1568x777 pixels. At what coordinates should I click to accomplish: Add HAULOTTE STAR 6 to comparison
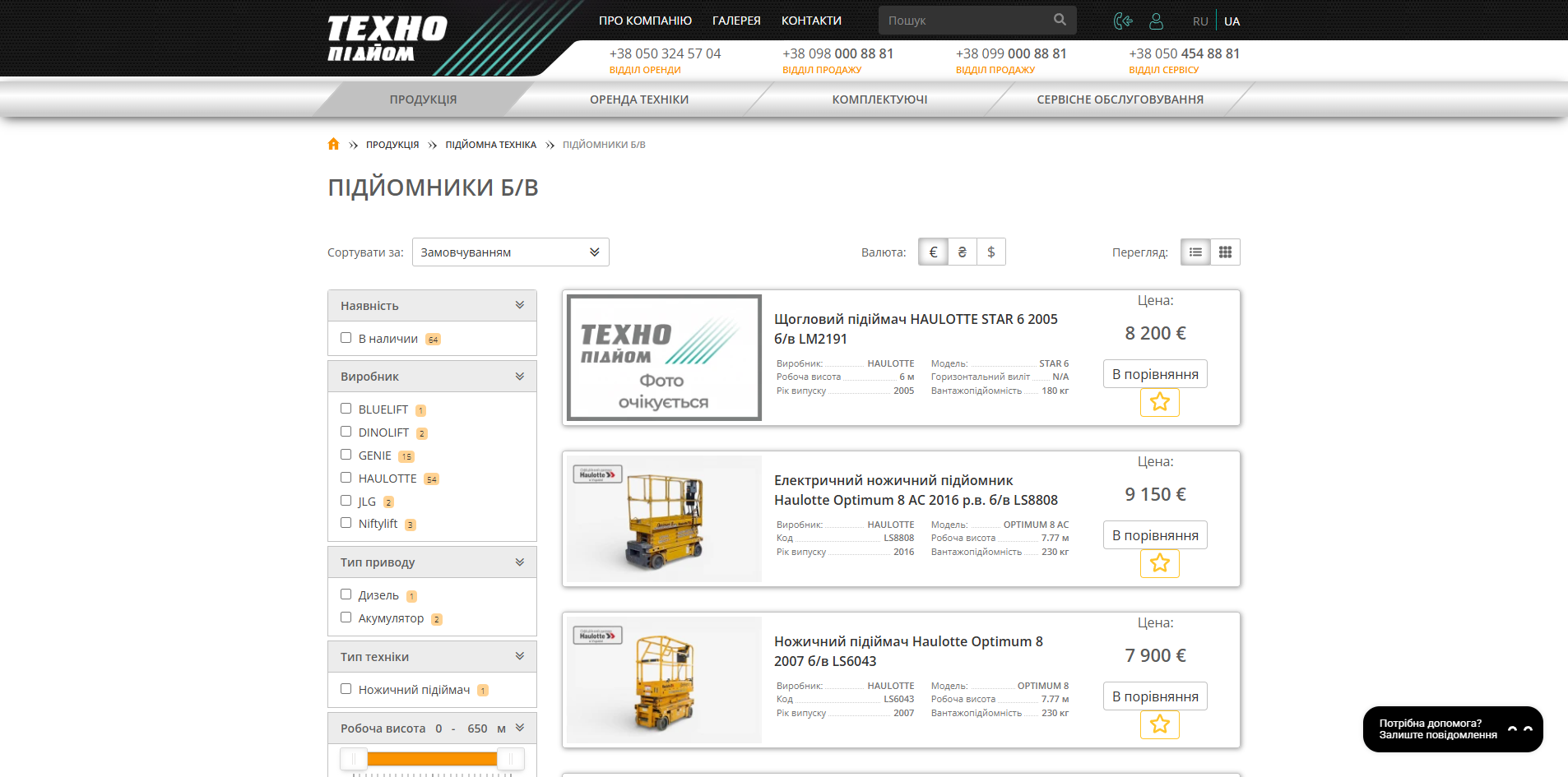pyautogui.click(x=1155, y=374)
